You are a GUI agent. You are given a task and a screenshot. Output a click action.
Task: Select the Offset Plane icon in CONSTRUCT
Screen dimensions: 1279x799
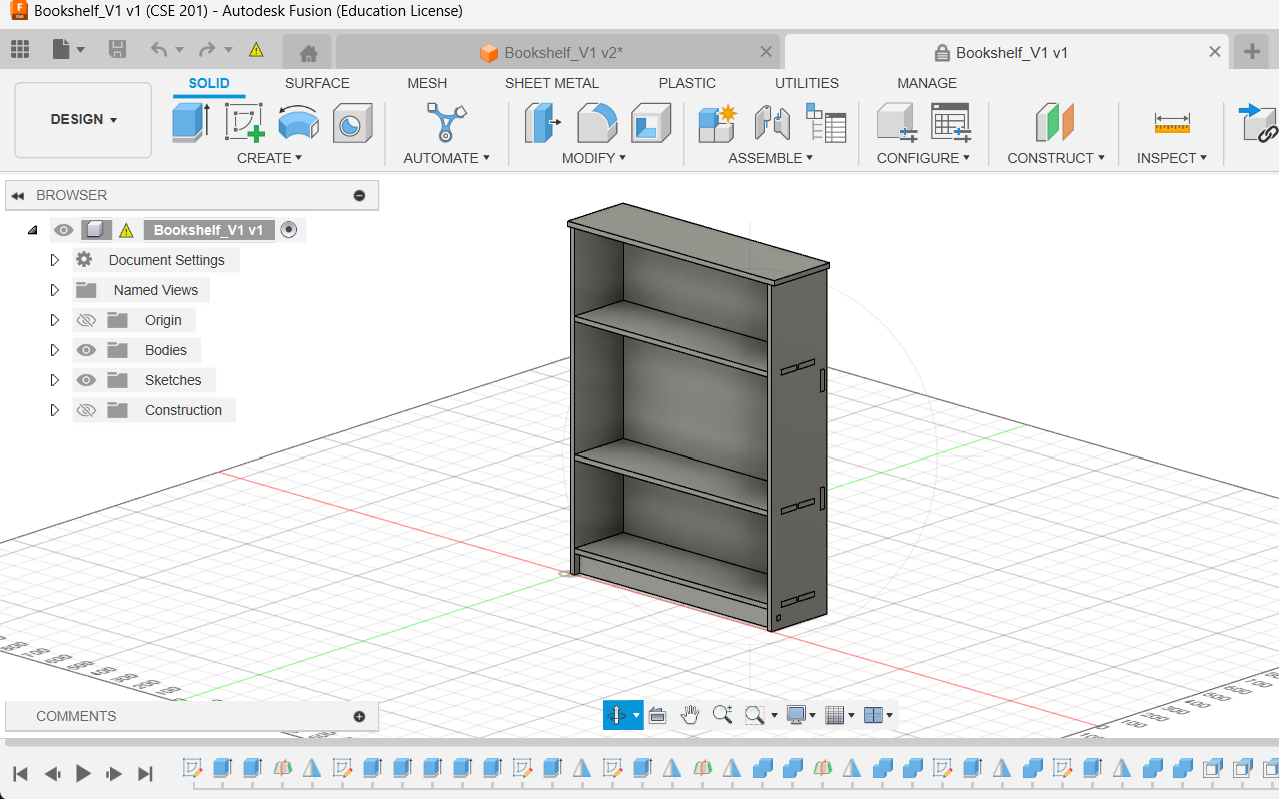pos(1055,123)
